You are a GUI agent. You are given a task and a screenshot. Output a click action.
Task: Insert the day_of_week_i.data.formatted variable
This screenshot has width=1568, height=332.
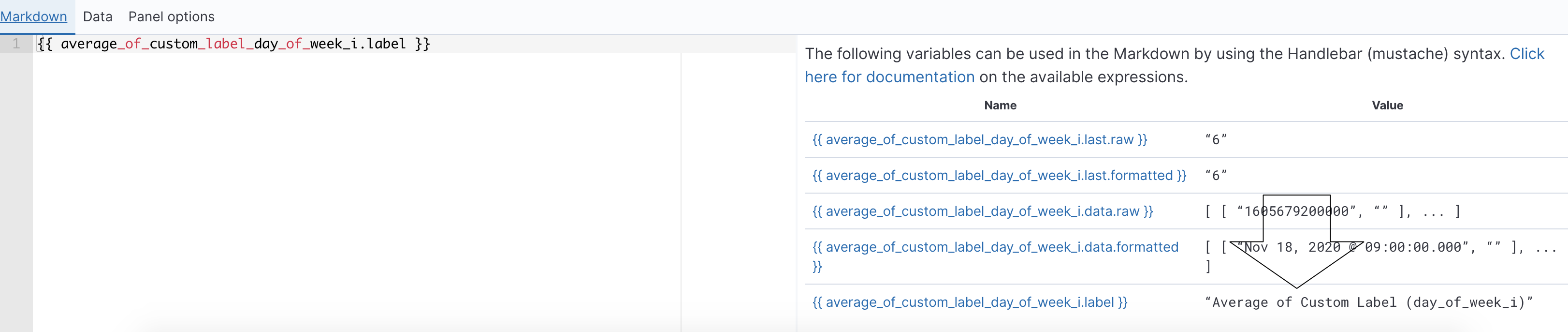(x=995, y=257)
